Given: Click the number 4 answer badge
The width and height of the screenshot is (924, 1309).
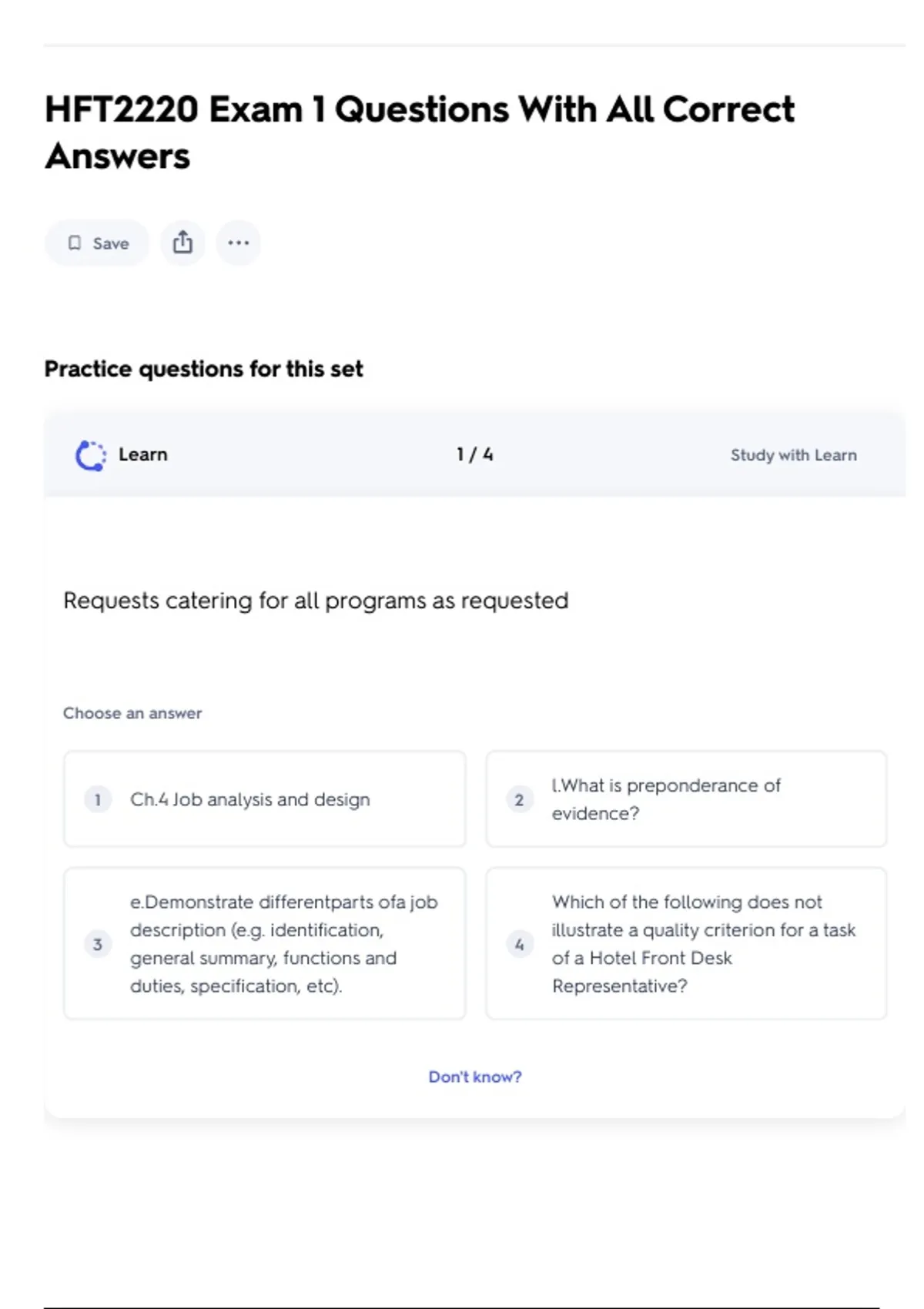Looking at the screenshot, I should coord(519,944).
